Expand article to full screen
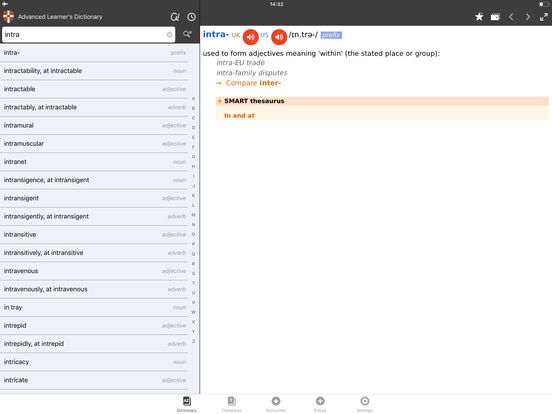 (x=544, y=17)
